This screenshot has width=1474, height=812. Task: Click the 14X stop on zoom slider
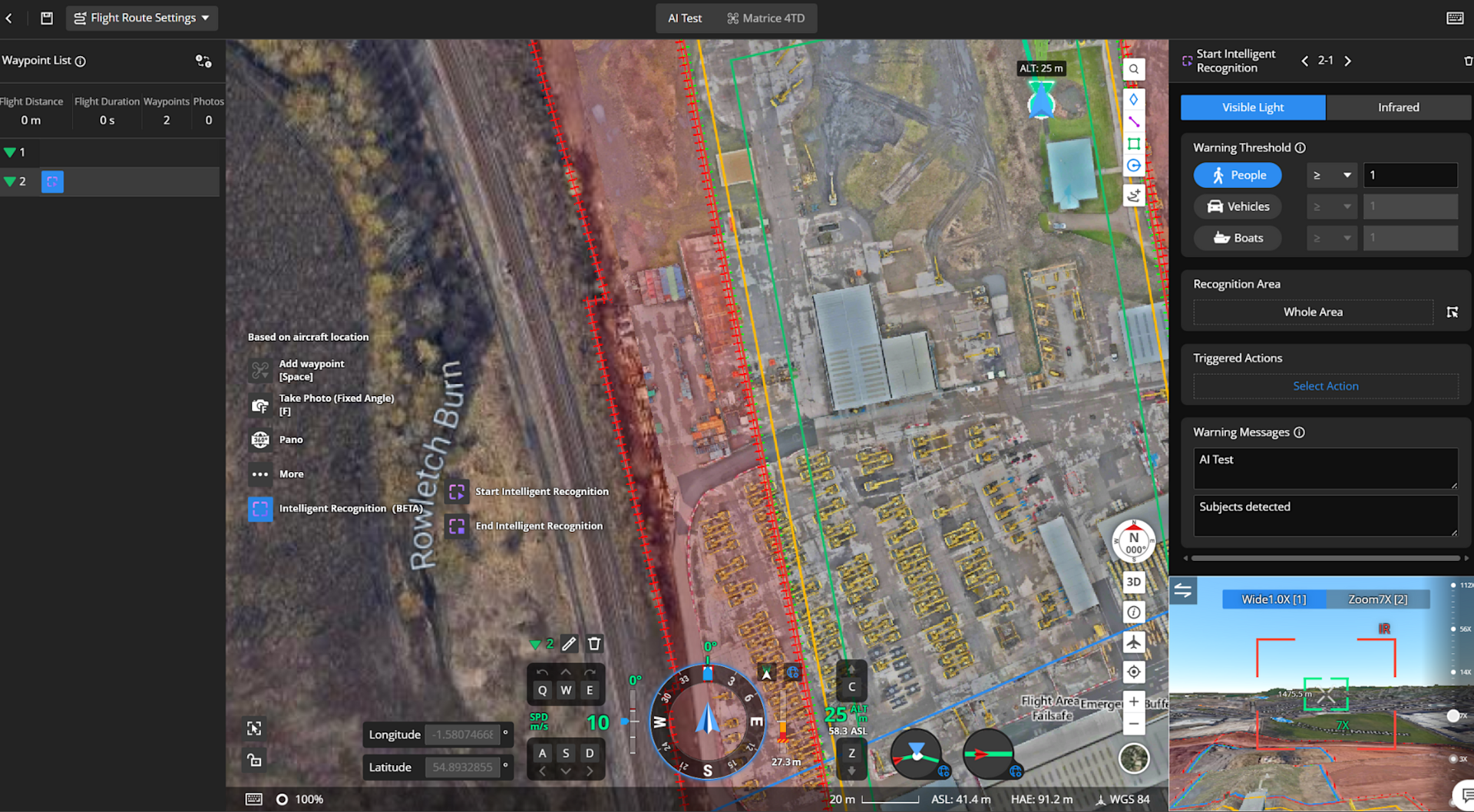point(1453,672)
